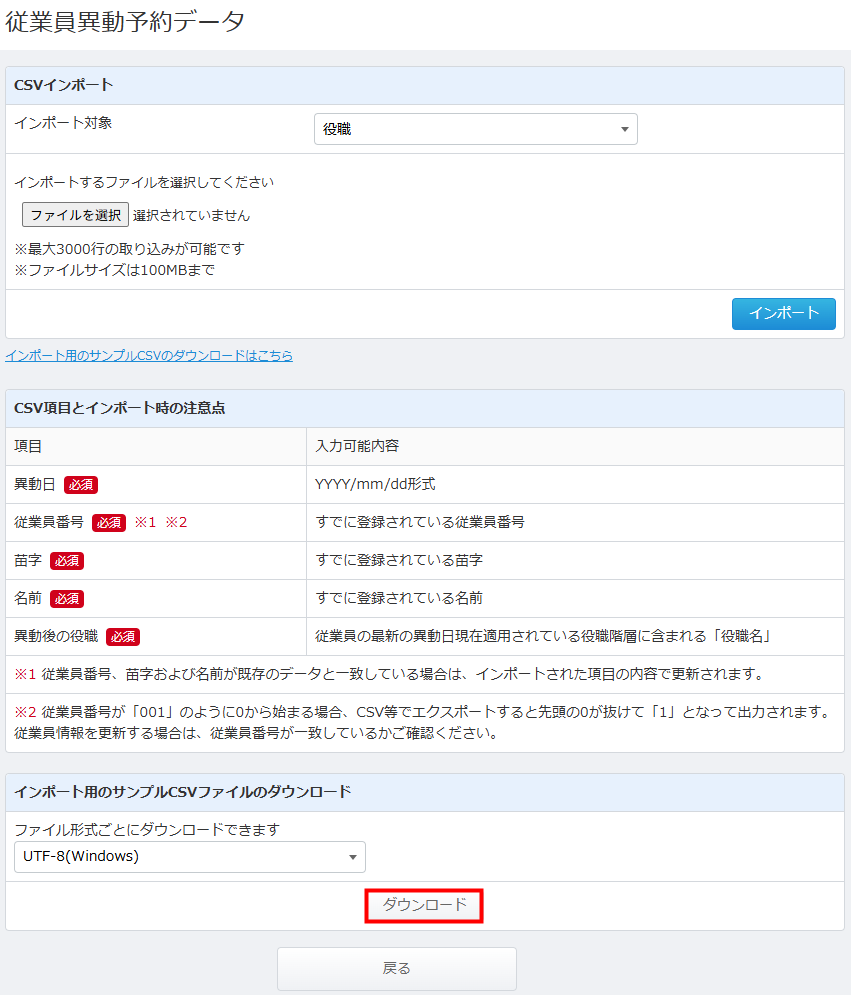The width and height of the screenshot is (851, 995).
Task: Click the 必須 badge beside 名前
Action: 67,599
